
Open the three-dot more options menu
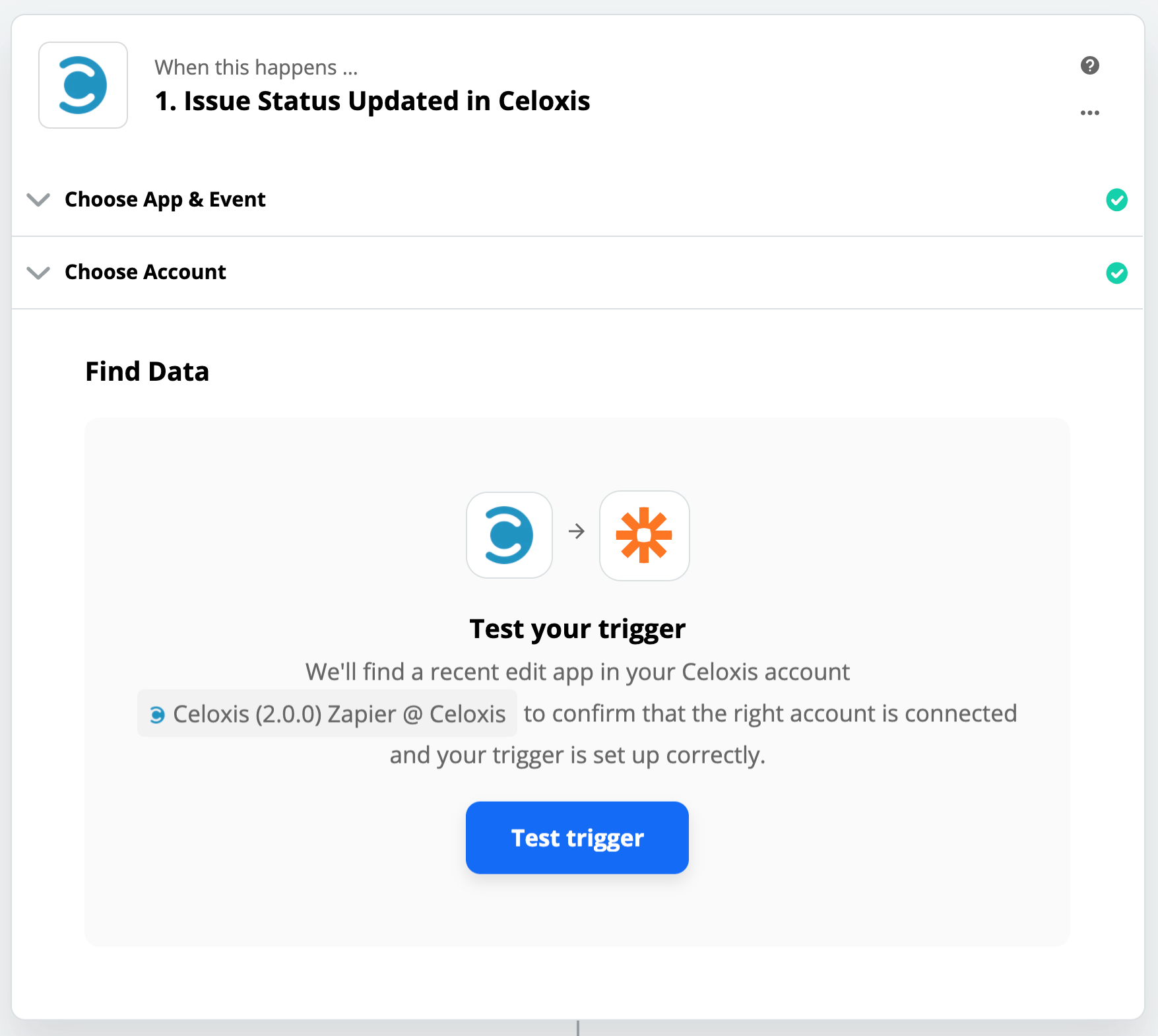(x=1089, y=113)
